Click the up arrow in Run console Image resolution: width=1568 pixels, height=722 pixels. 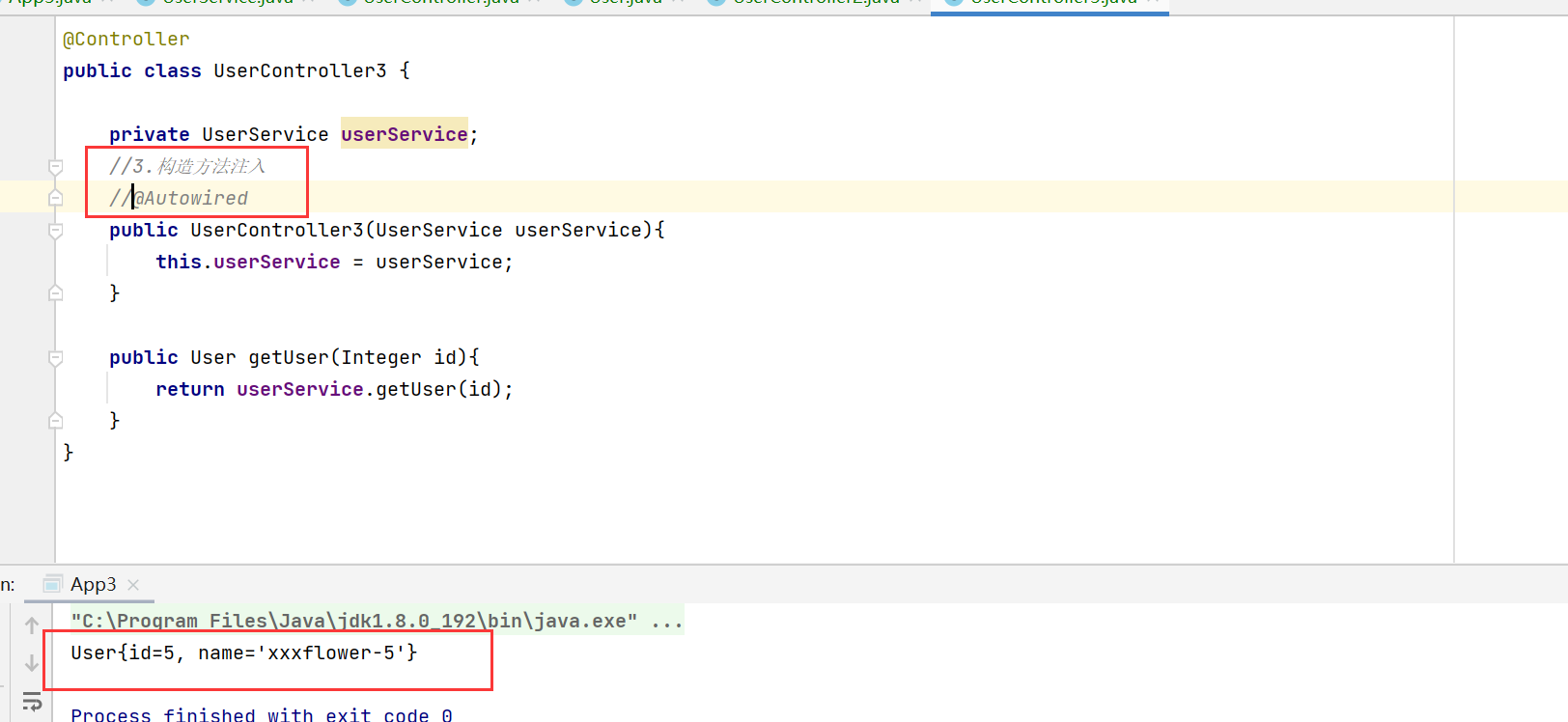pos(32,625)
